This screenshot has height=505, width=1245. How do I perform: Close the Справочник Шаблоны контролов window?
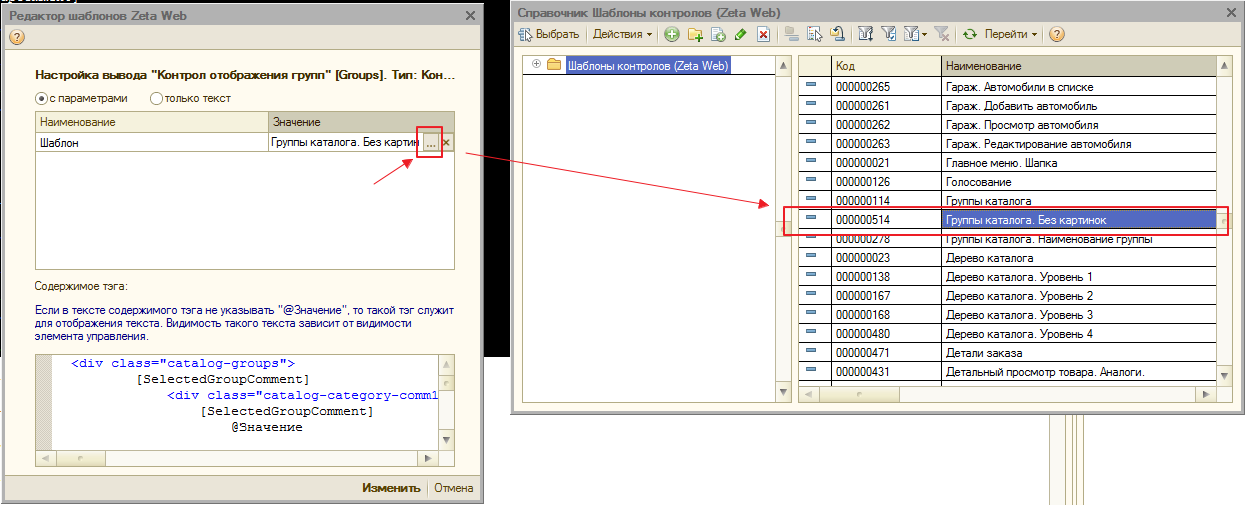[x=1229, y=12]
